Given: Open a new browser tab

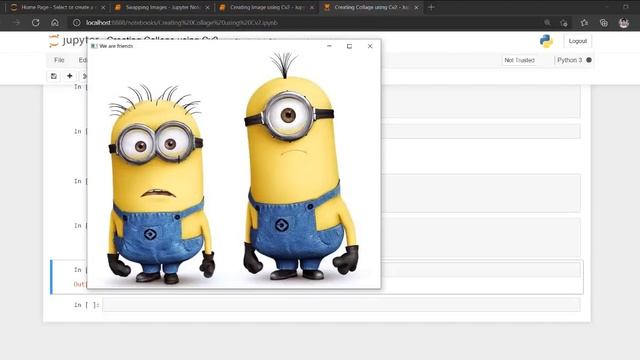Looking at the screenshot, I should (x=431, y=7).
